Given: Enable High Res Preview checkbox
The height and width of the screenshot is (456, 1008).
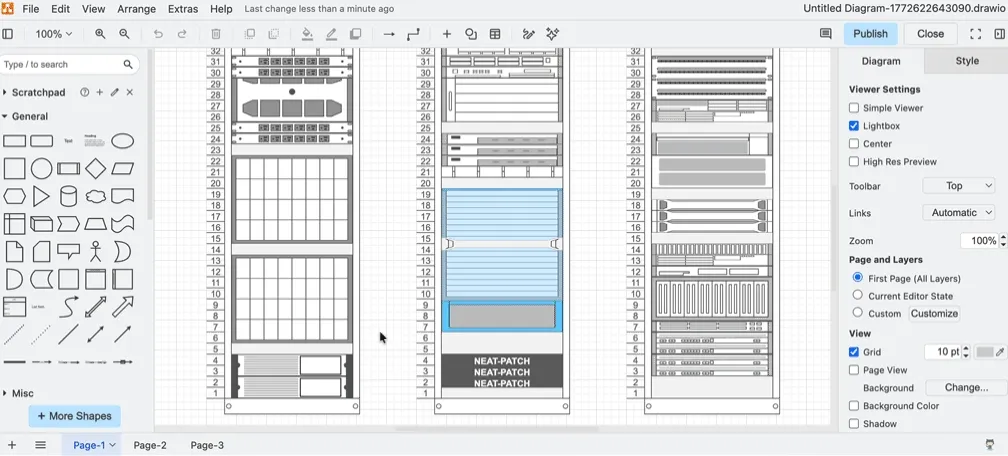Looking at the screenshot, I should 854,162.
